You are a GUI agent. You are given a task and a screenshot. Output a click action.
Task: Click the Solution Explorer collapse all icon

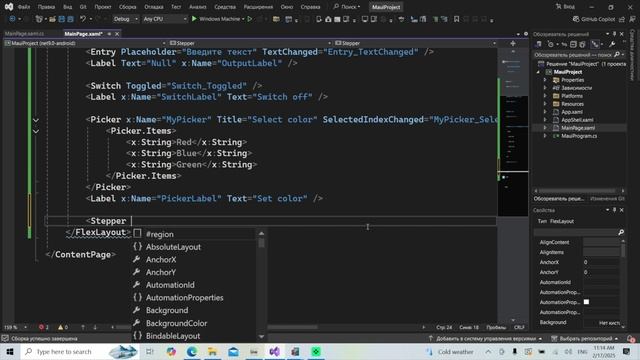tap(573, 44)
